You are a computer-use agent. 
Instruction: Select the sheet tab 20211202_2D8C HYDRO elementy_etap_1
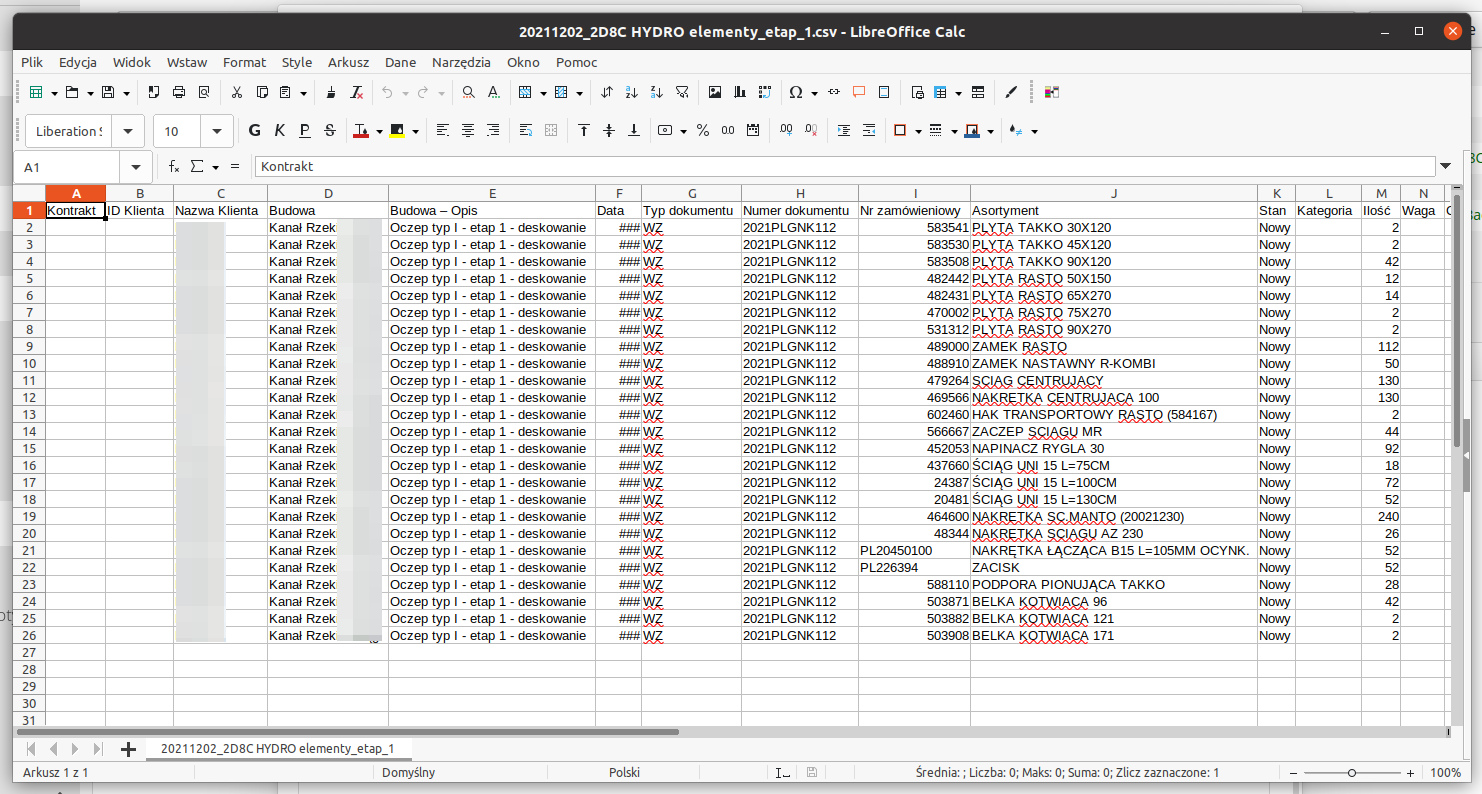pos(277,748)
